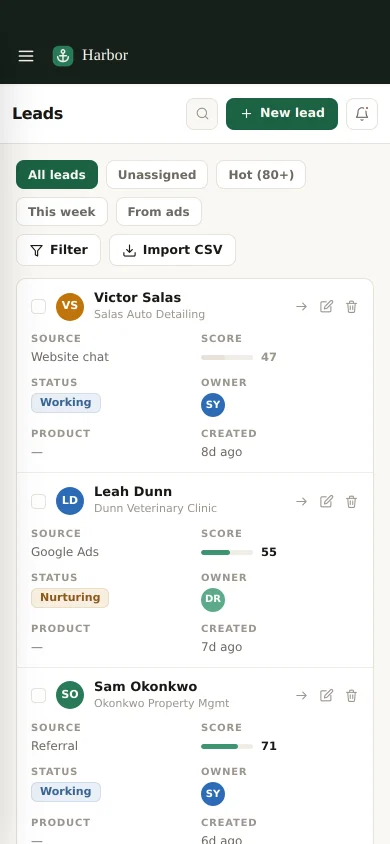Click the Import CSV button

[x=173, y=250]
